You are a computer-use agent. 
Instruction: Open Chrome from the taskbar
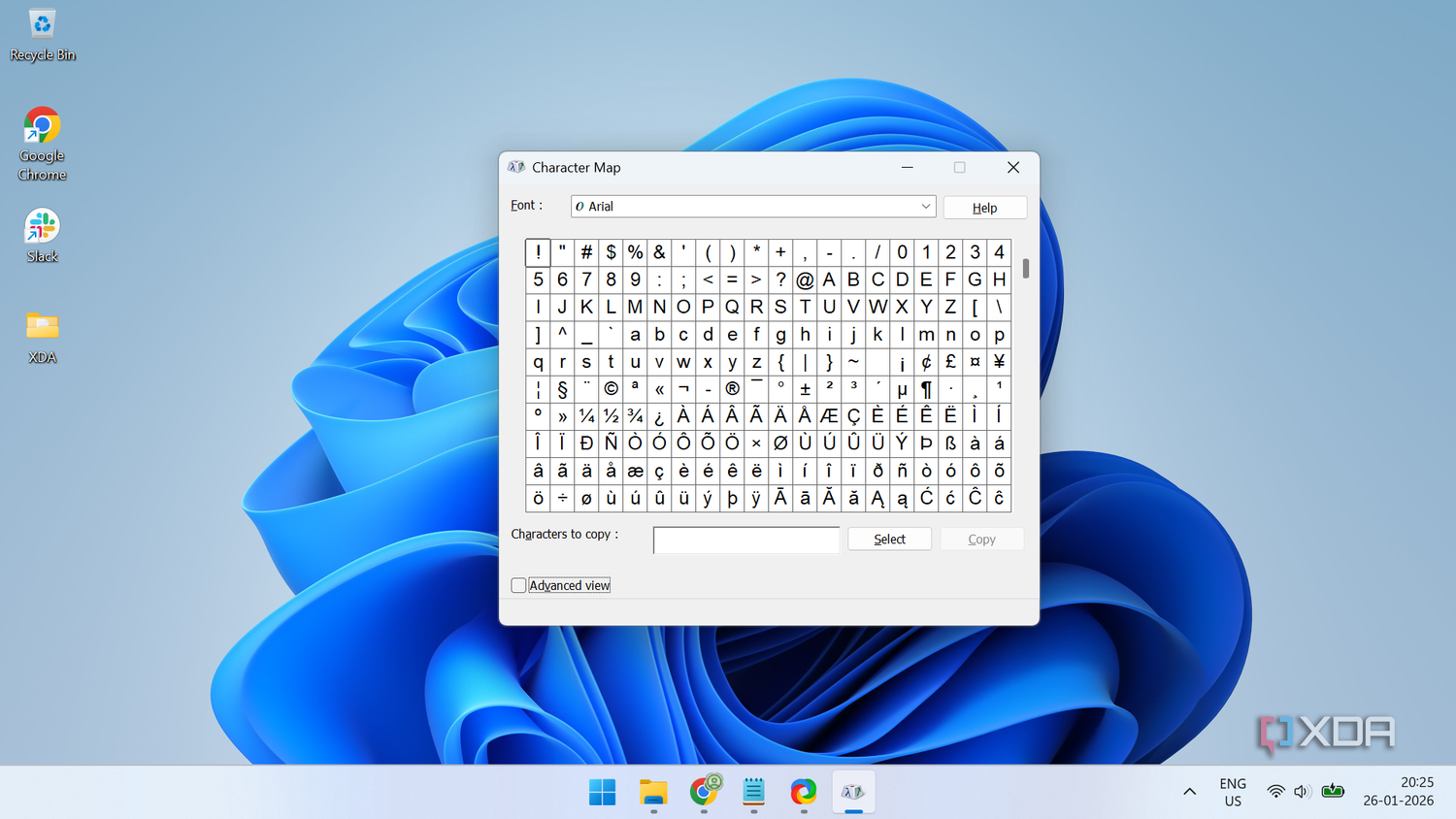coord(705,792)
